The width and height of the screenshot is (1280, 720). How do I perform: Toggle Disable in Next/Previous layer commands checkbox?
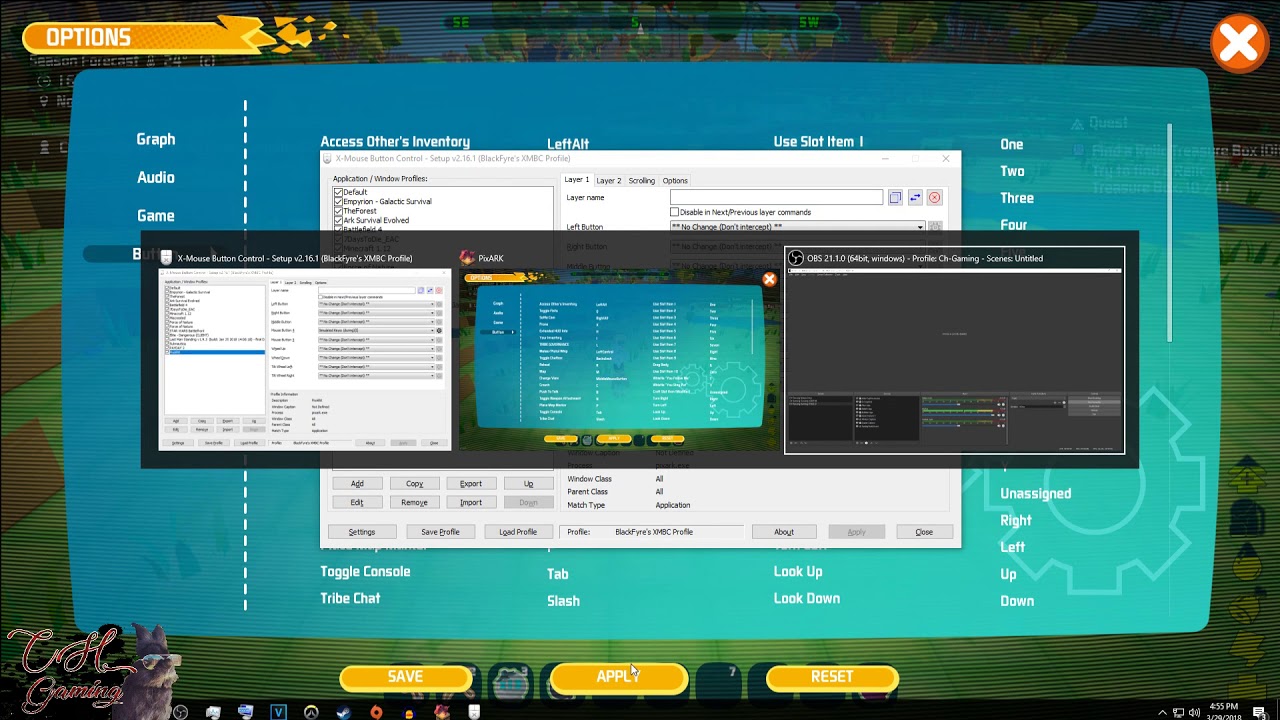point(674,212)
